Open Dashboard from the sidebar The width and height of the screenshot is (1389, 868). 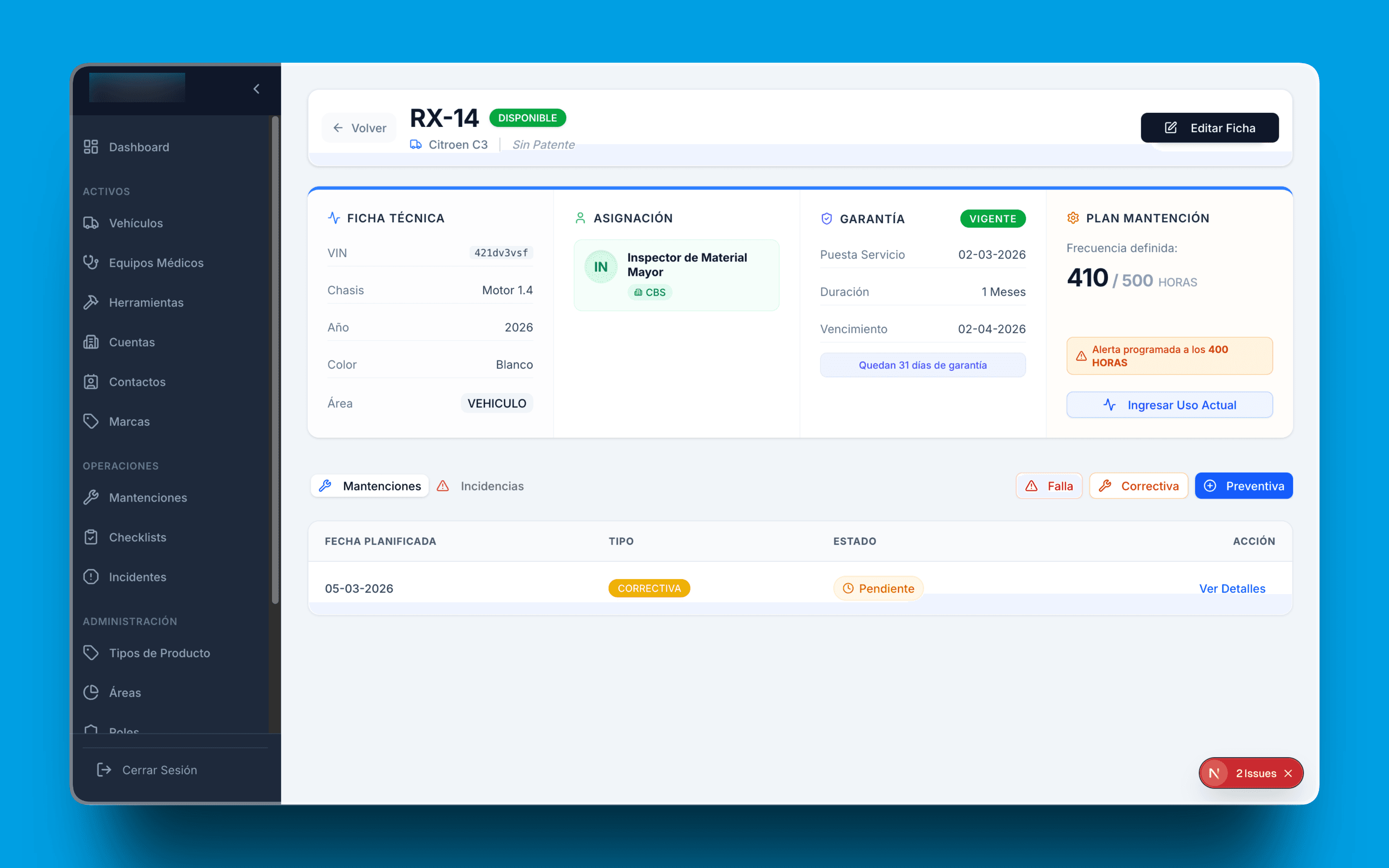point(138,147)
